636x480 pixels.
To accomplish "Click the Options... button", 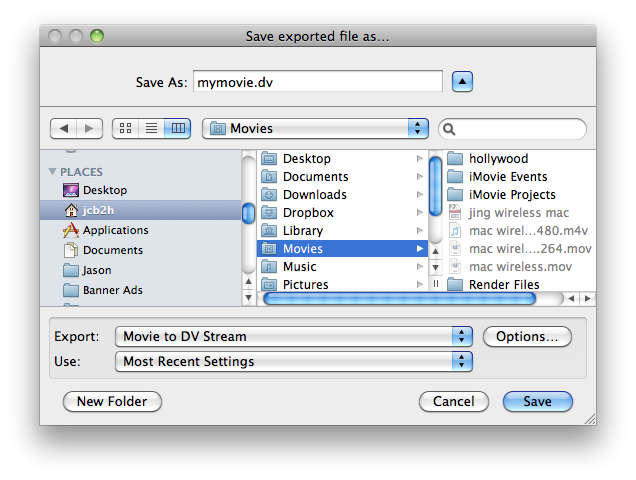I will point(527,336).
